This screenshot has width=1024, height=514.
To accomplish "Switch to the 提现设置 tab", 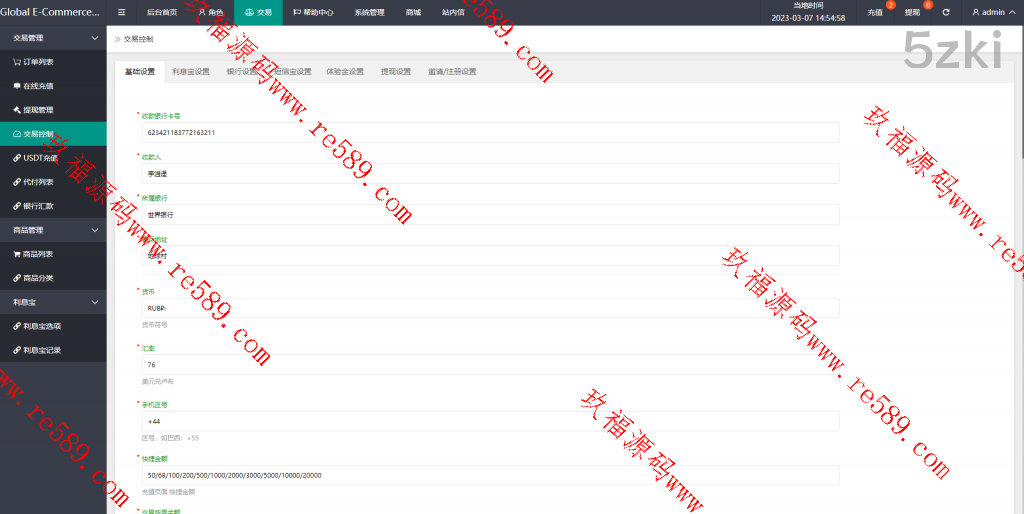I will tap(396, 72).
